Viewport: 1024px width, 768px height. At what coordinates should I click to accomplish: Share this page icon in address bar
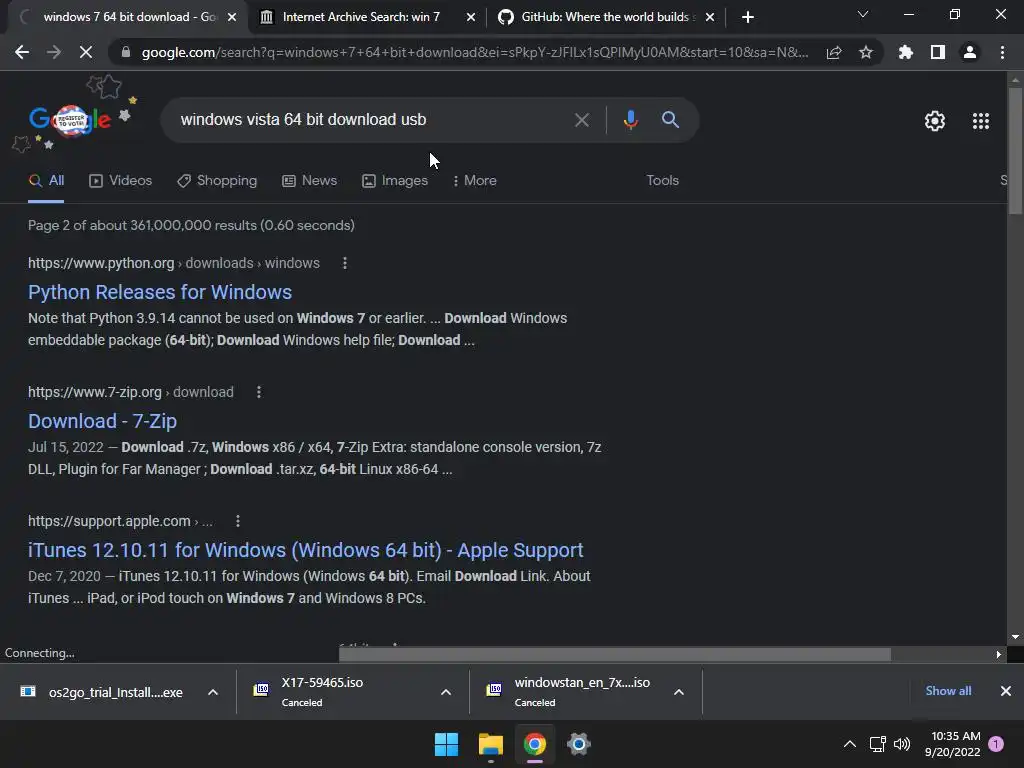(834, 52)
